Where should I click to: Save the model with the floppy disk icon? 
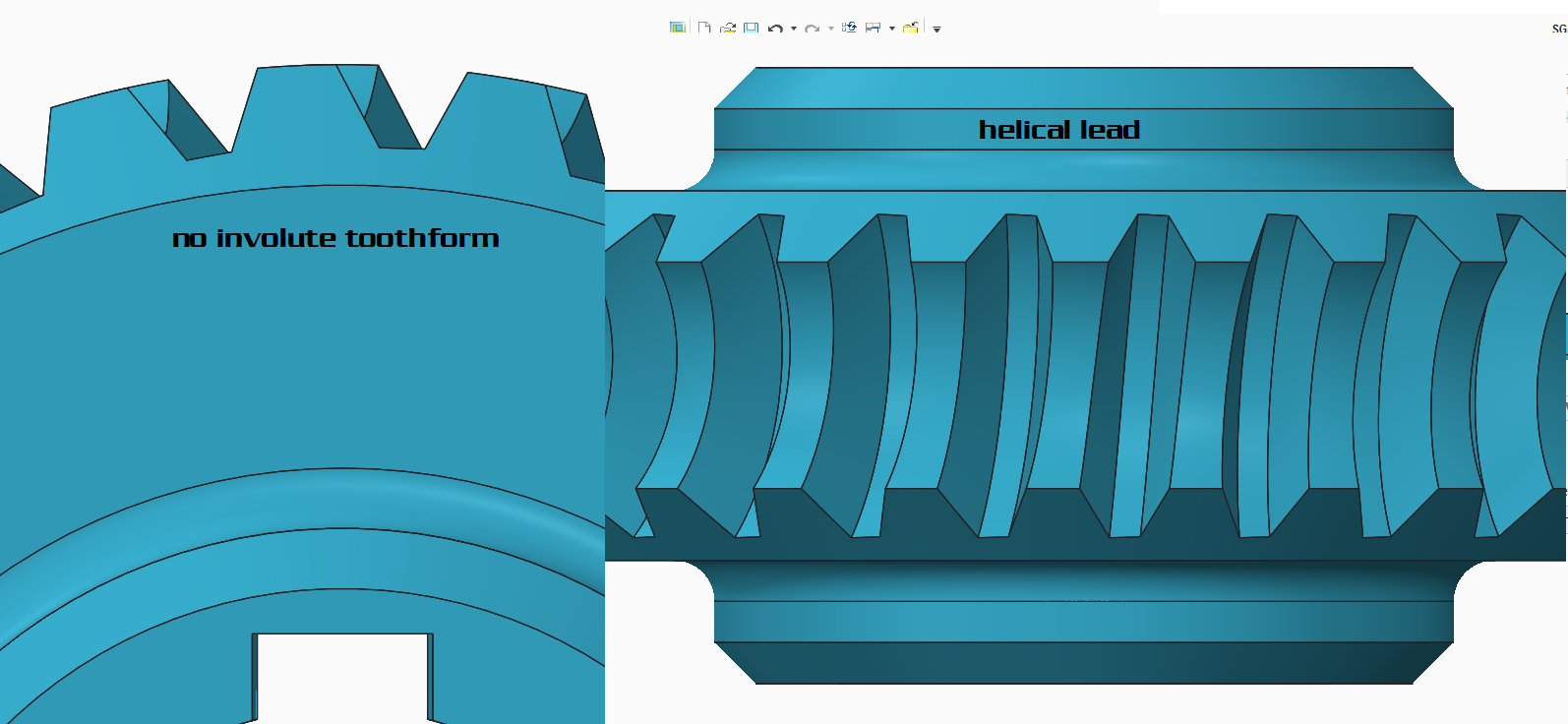[752, 28]
